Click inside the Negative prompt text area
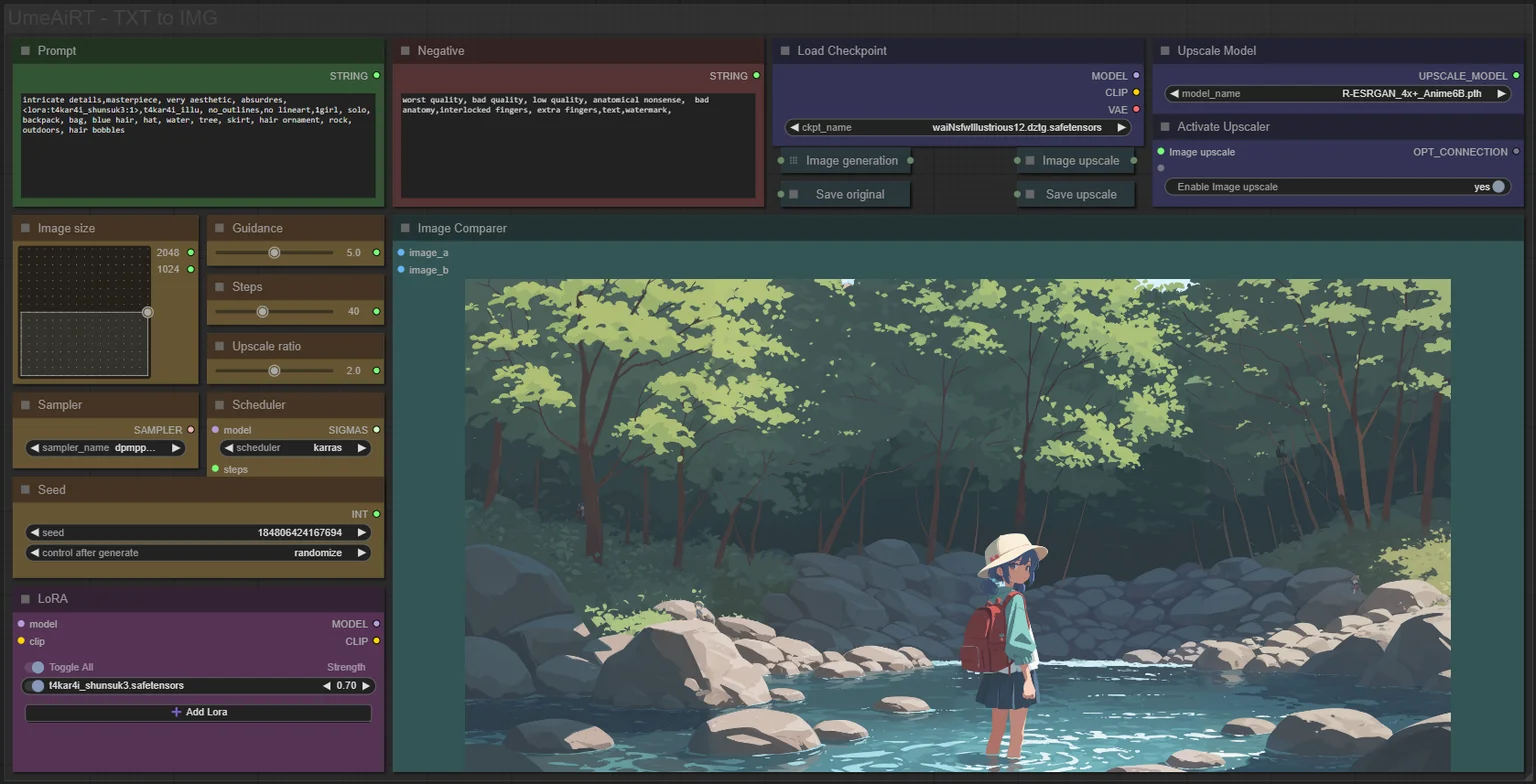The width and height of the screenshot is (1536, 784). click(x=578, y=146)
